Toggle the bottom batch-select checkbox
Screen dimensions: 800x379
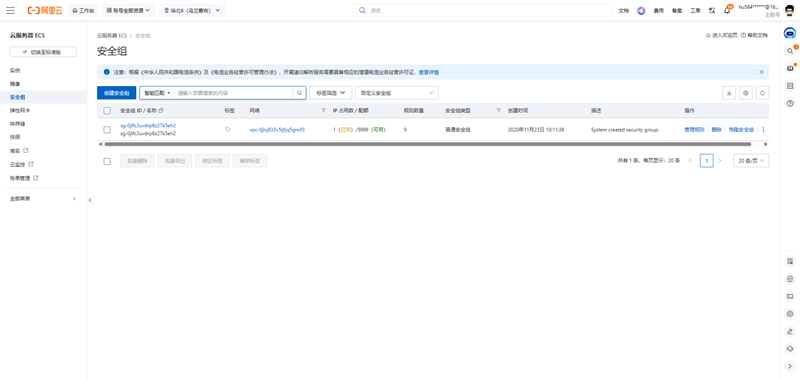click(107, 161)
